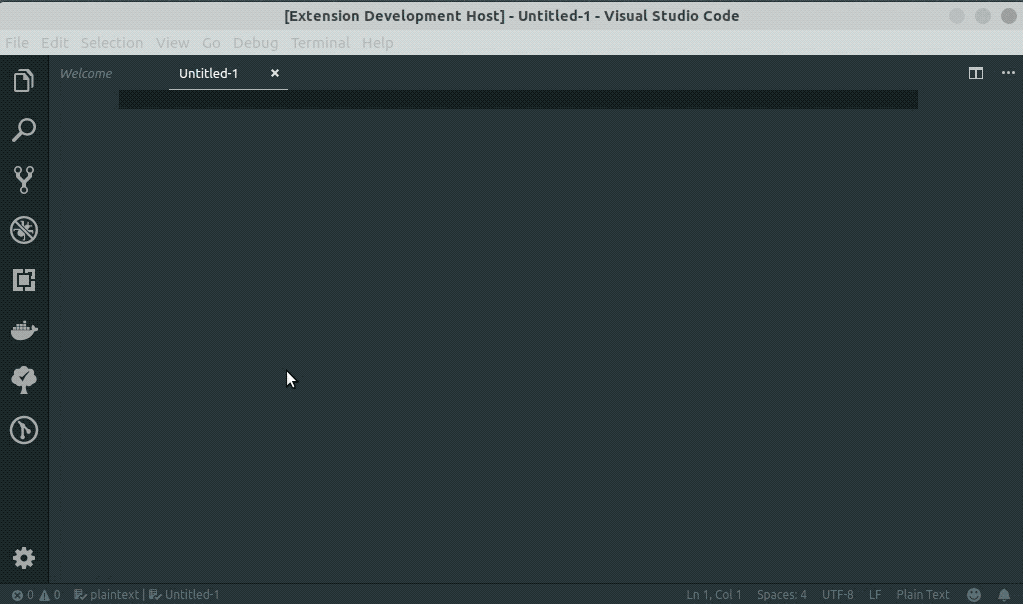1023x604 pixels.
Task: Open the Debug menu
Action: pyautogui.click(x=255, y=42)
